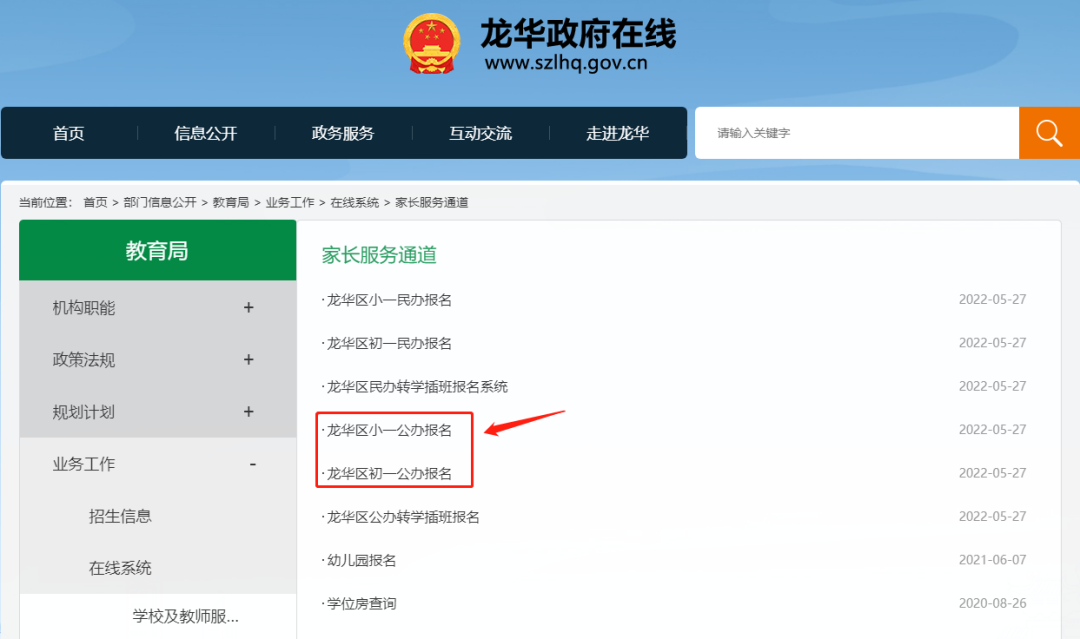Open 龙华区小一民办报名 link
Image resolution: width=1080 pixels, height=639 pixels.
click(388, 300)
